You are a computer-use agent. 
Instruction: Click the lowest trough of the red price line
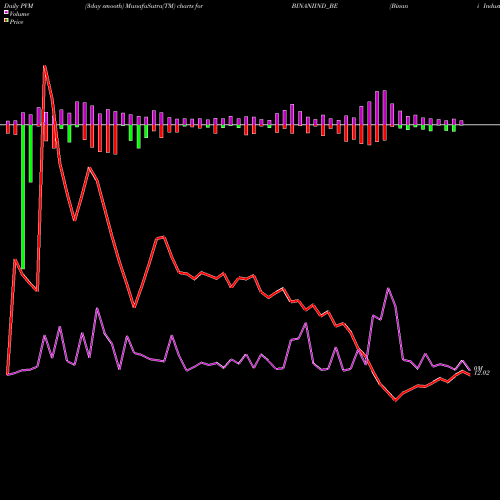tap(396, 400)
